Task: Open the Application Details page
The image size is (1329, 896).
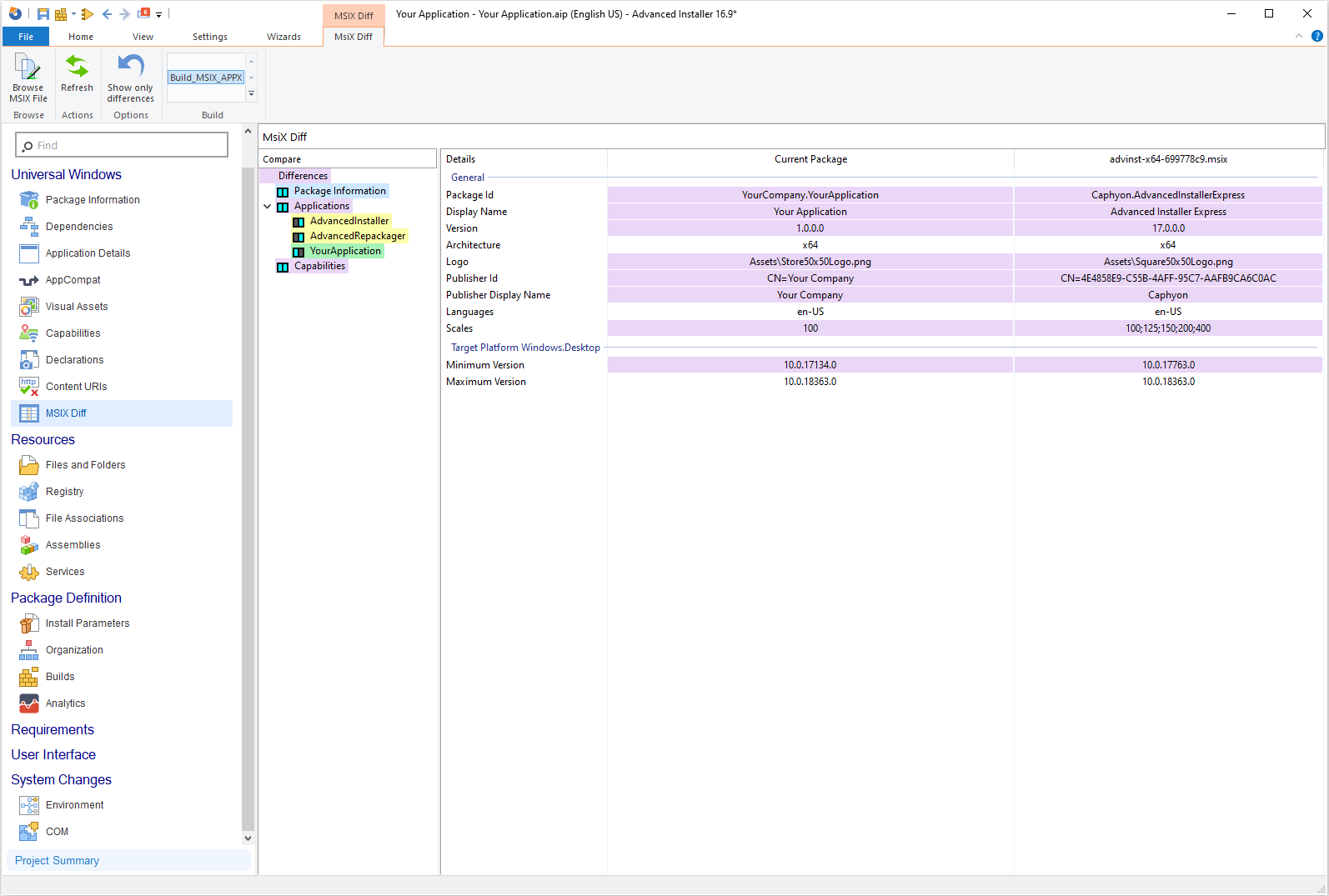Action: click(x=88, y=253)
